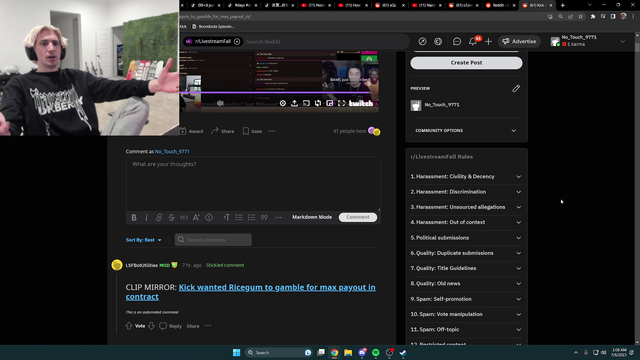Edit user flair preview with pencil icon

(516, 88)
